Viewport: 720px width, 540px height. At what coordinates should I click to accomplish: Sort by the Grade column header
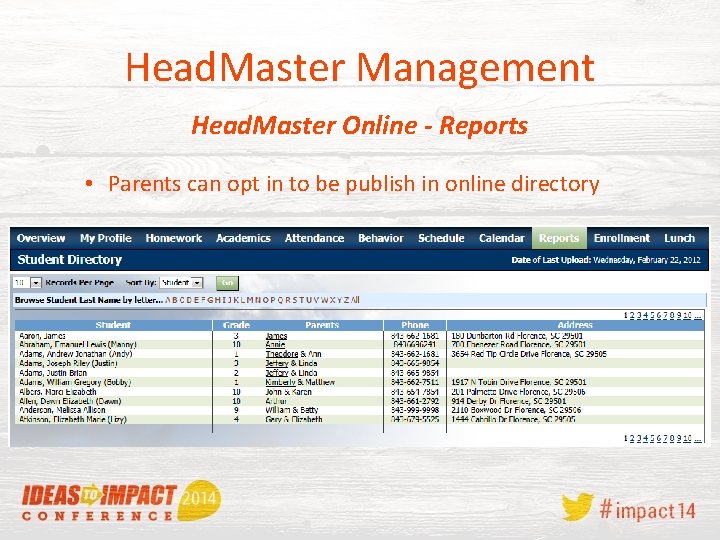[236, 325]
